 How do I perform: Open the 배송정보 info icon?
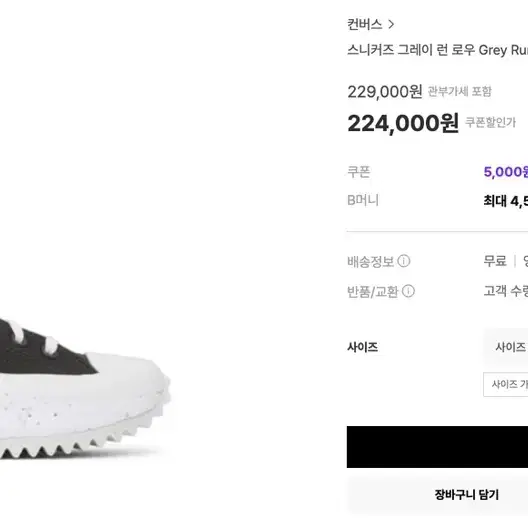tap(404, 261)
